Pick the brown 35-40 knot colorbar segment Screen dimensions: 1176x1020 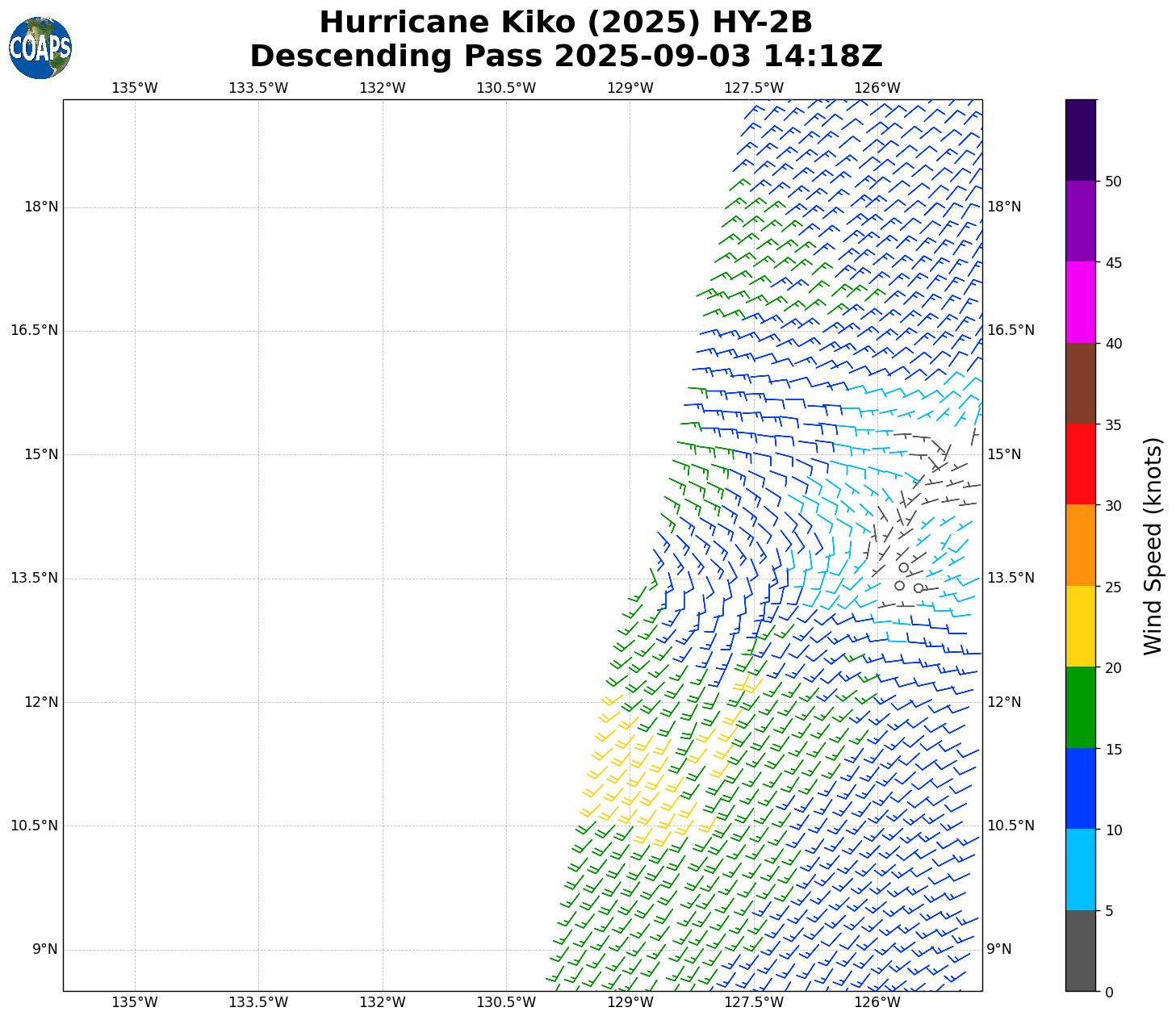(x=1080, y=383)
